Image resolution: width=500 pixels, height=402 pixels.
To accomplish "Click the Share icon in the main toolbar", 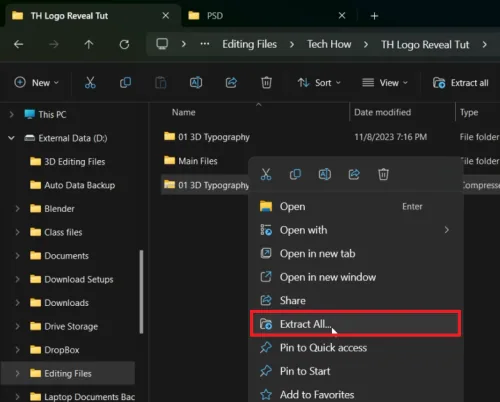I will click(x=231, y=82).
